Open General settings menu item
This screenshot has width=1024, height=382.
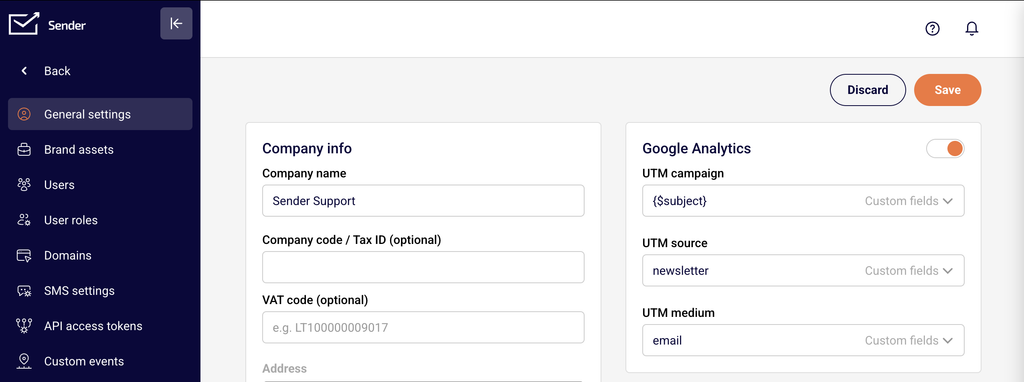pos(100,114)
